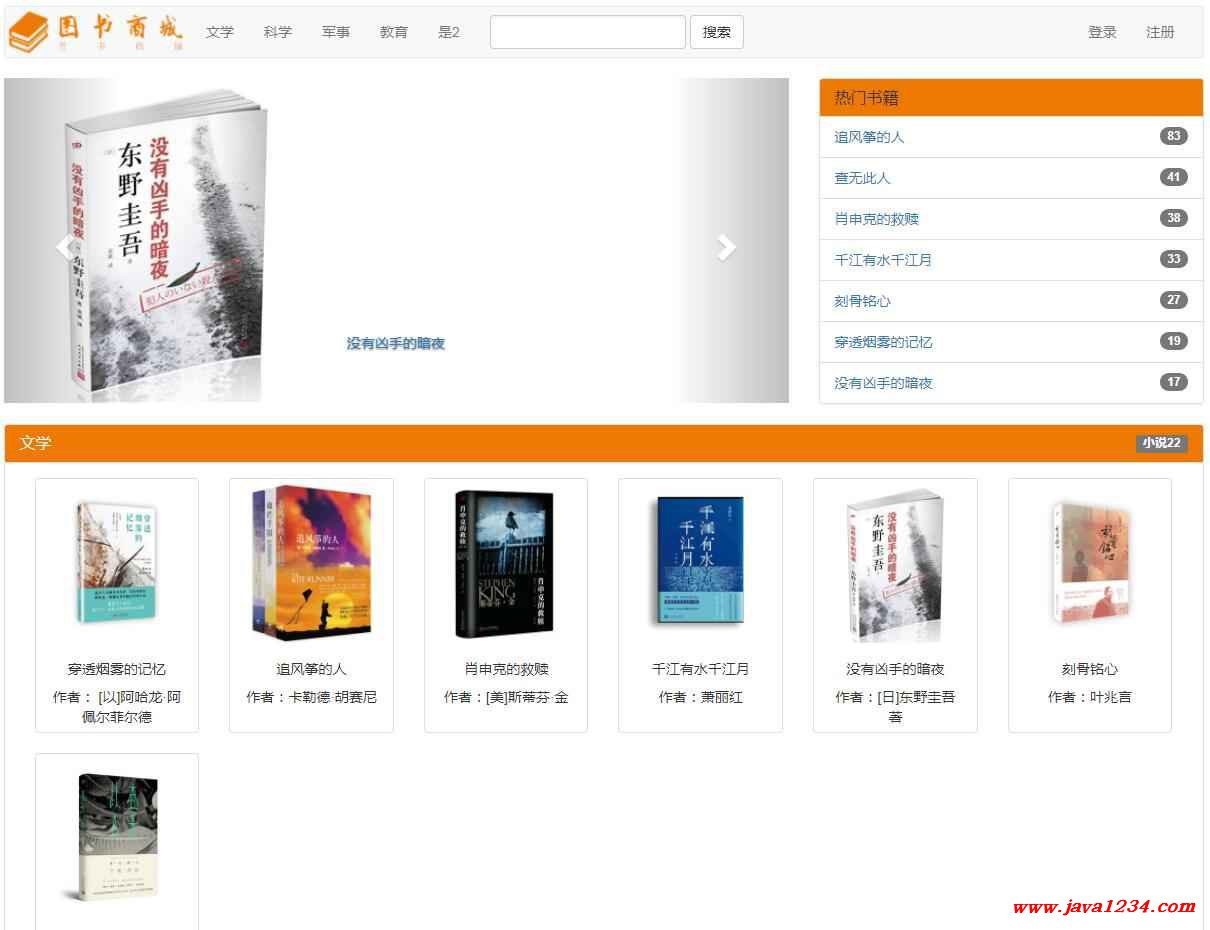This screenshot has width=1210, height=930.
Task: Open 千江有水千江月 in hot books list
Action: click(883, 260)
